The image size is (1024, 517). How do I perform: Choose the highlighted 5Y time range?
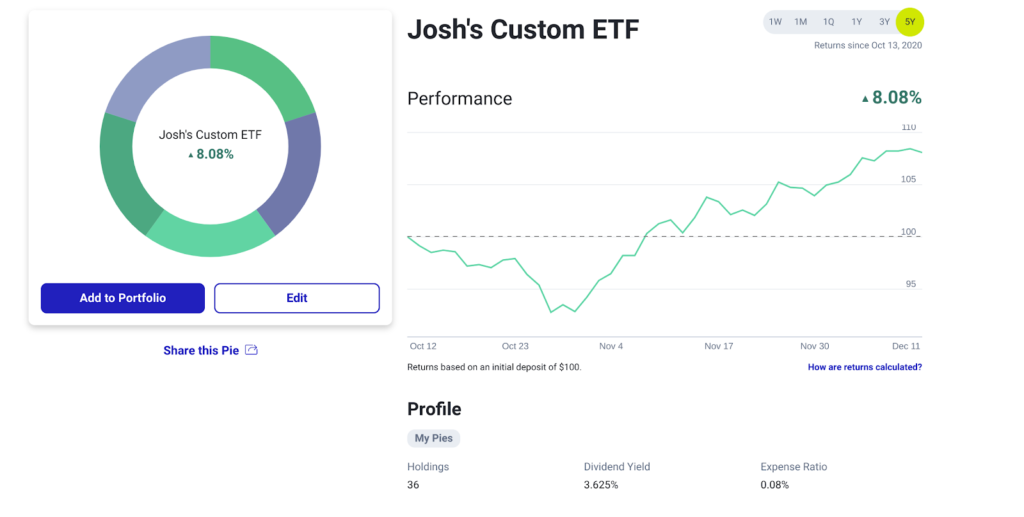910,22
